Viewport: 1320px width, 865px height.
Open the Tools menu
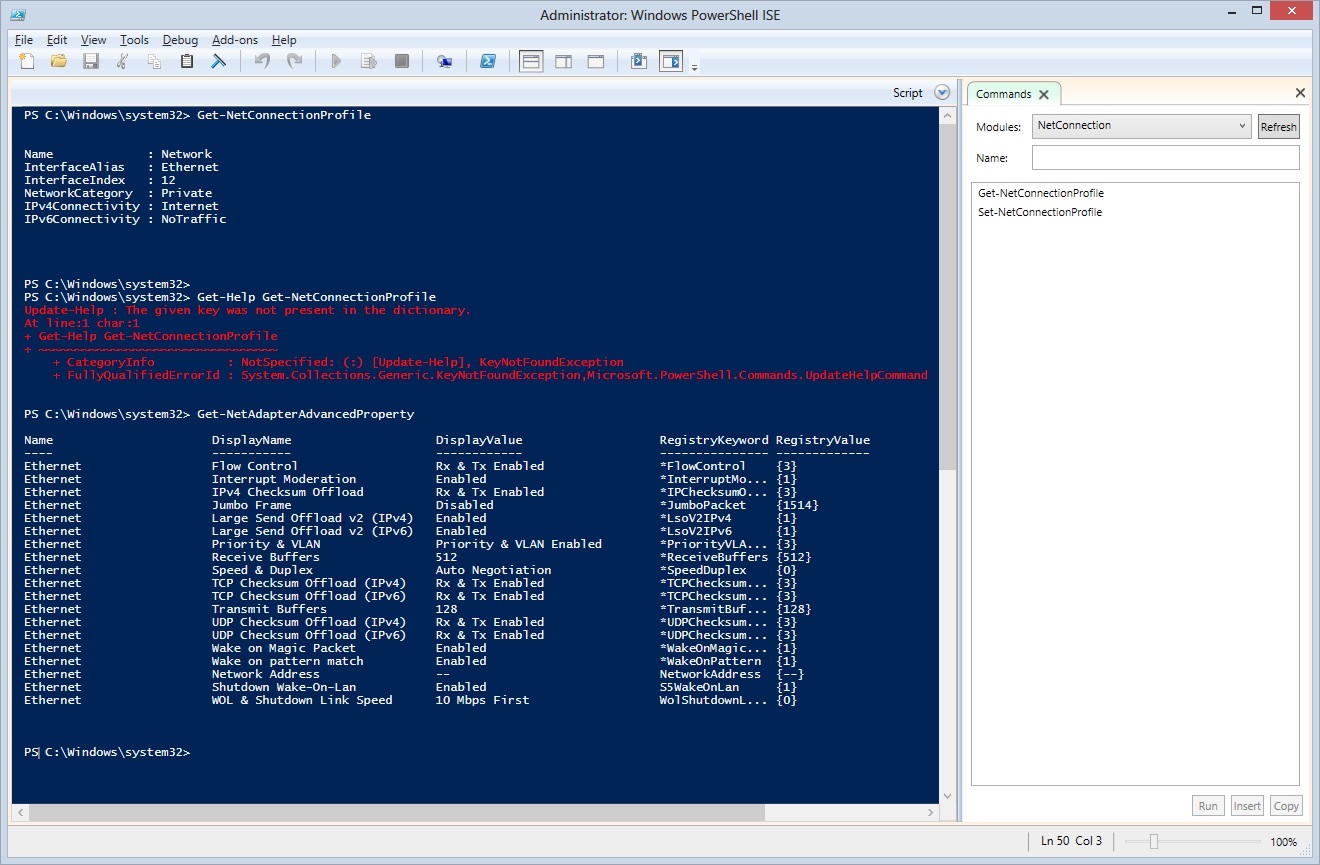point(134,40)
